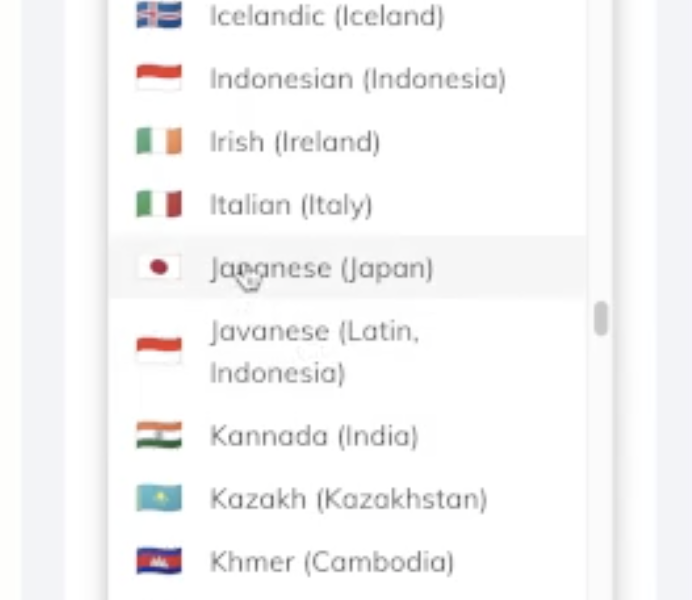Click the India flag beside Kannada
The height and width of the screenshot is (600, 692).
158,435
